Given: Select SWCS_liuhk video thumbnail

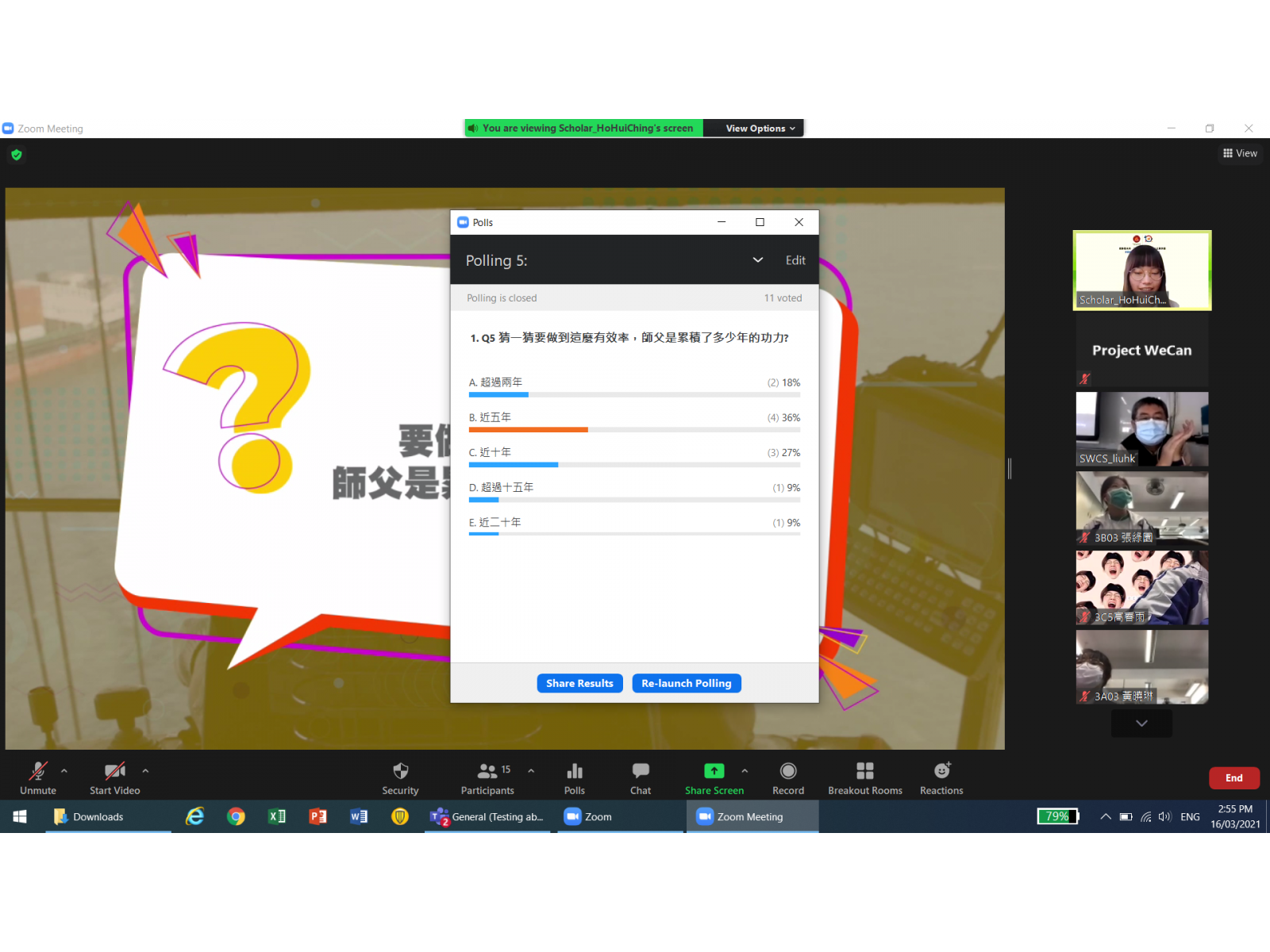Looking at the screenshot, I should (x=1141, y=428).
